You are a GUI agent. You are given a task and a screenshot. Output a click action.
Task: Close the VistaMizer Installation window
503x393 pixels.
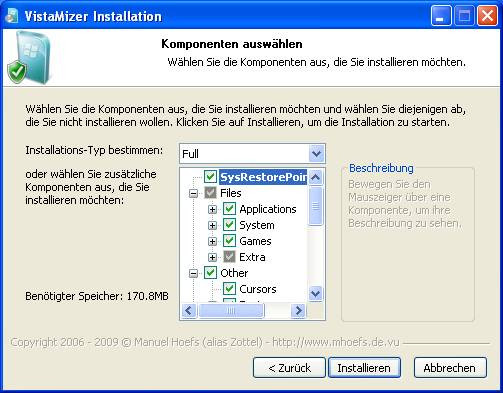click(x=487, y=16)
